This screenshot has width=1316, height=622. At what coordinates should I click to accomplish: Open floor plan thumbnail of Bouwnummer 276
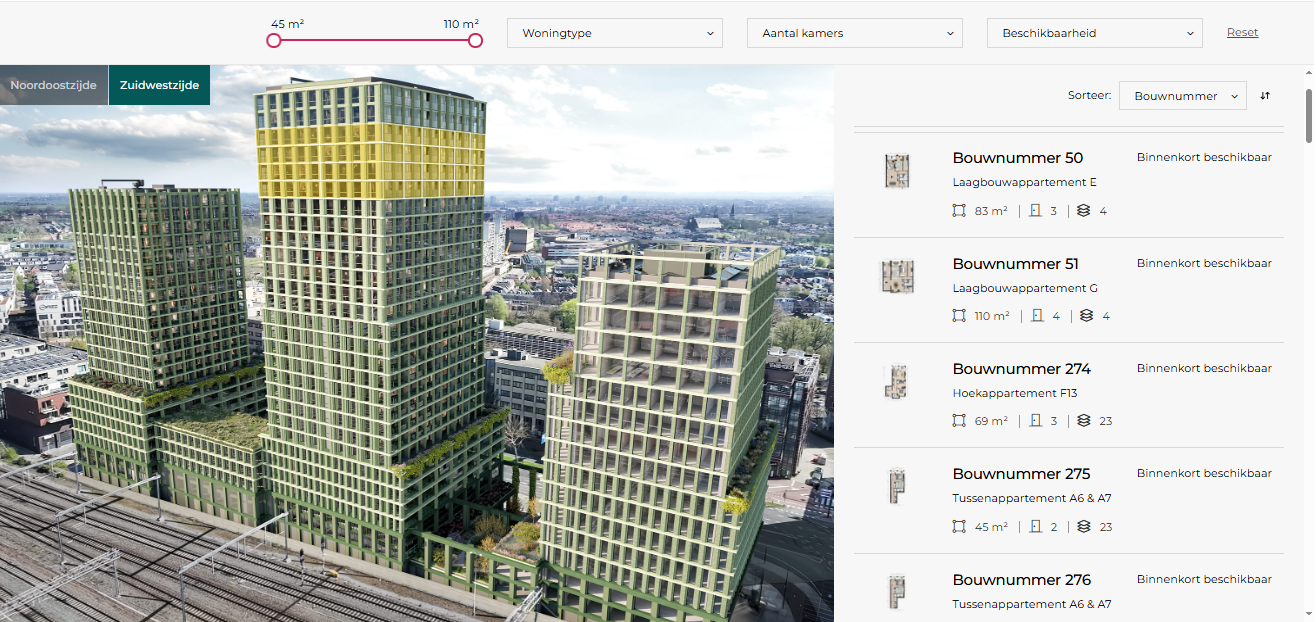click(896, 592)
